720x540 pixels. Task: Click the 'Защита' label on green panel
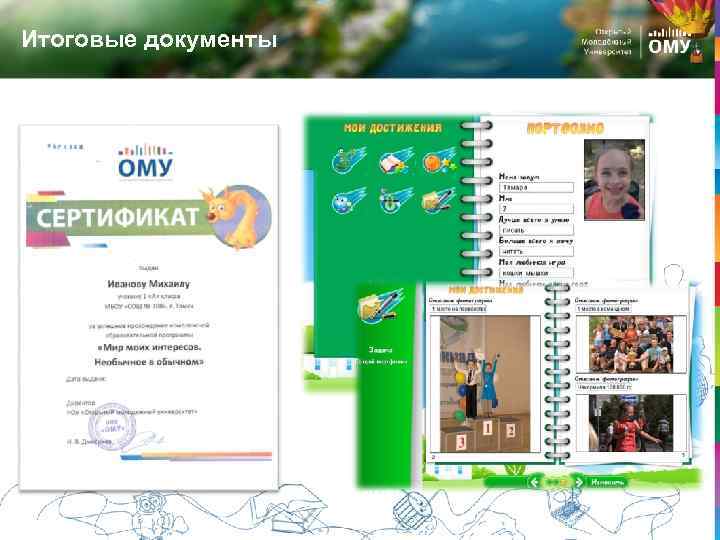point(380,350)
